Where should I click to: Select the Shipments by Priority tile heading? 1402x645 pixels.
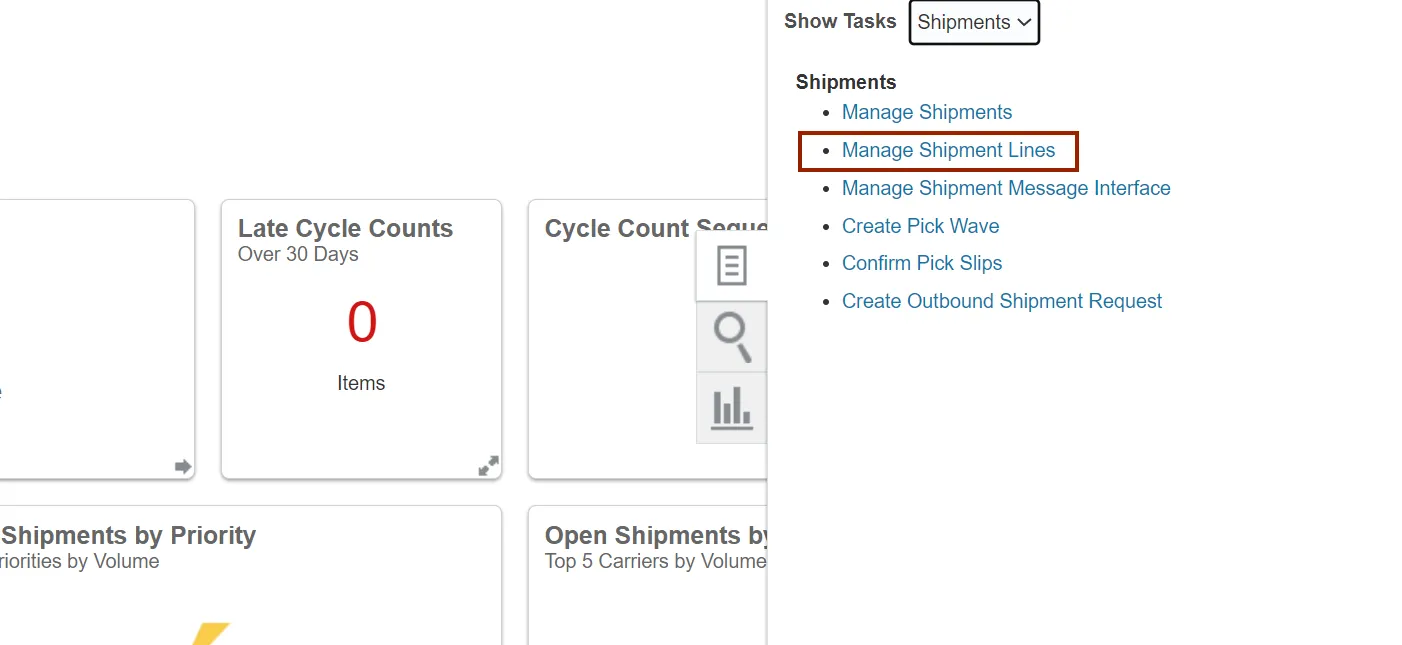coord(129,536)
